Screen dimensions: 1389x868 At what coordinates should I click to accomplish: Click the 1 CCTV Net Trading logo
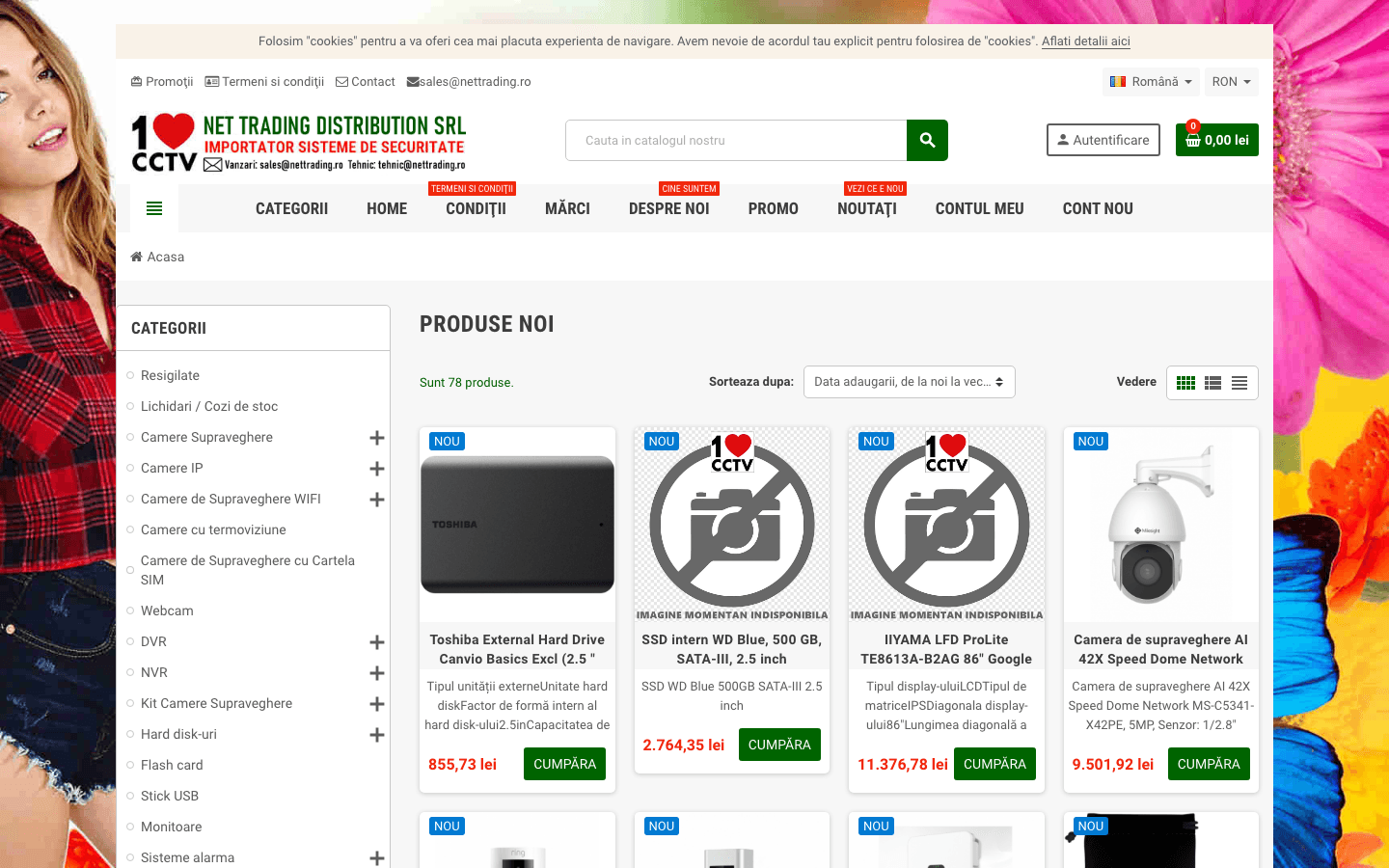(x=299, y=143)
